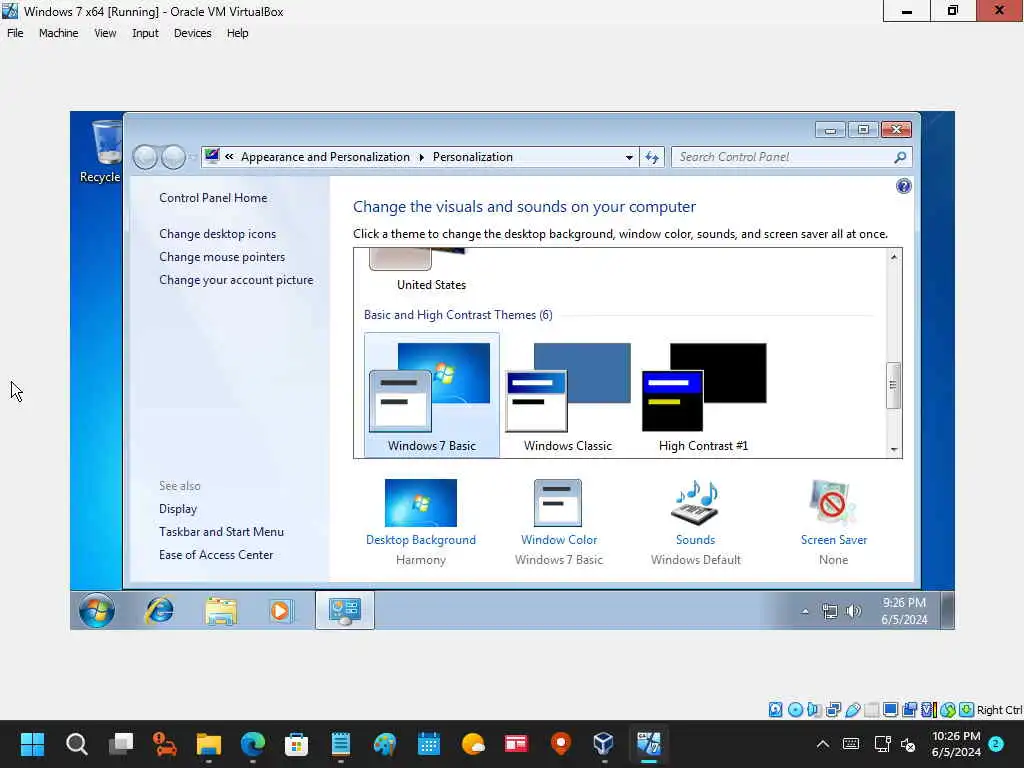Open the Windows 7 Start orb

pyautogui.click(x=97, y=611)
